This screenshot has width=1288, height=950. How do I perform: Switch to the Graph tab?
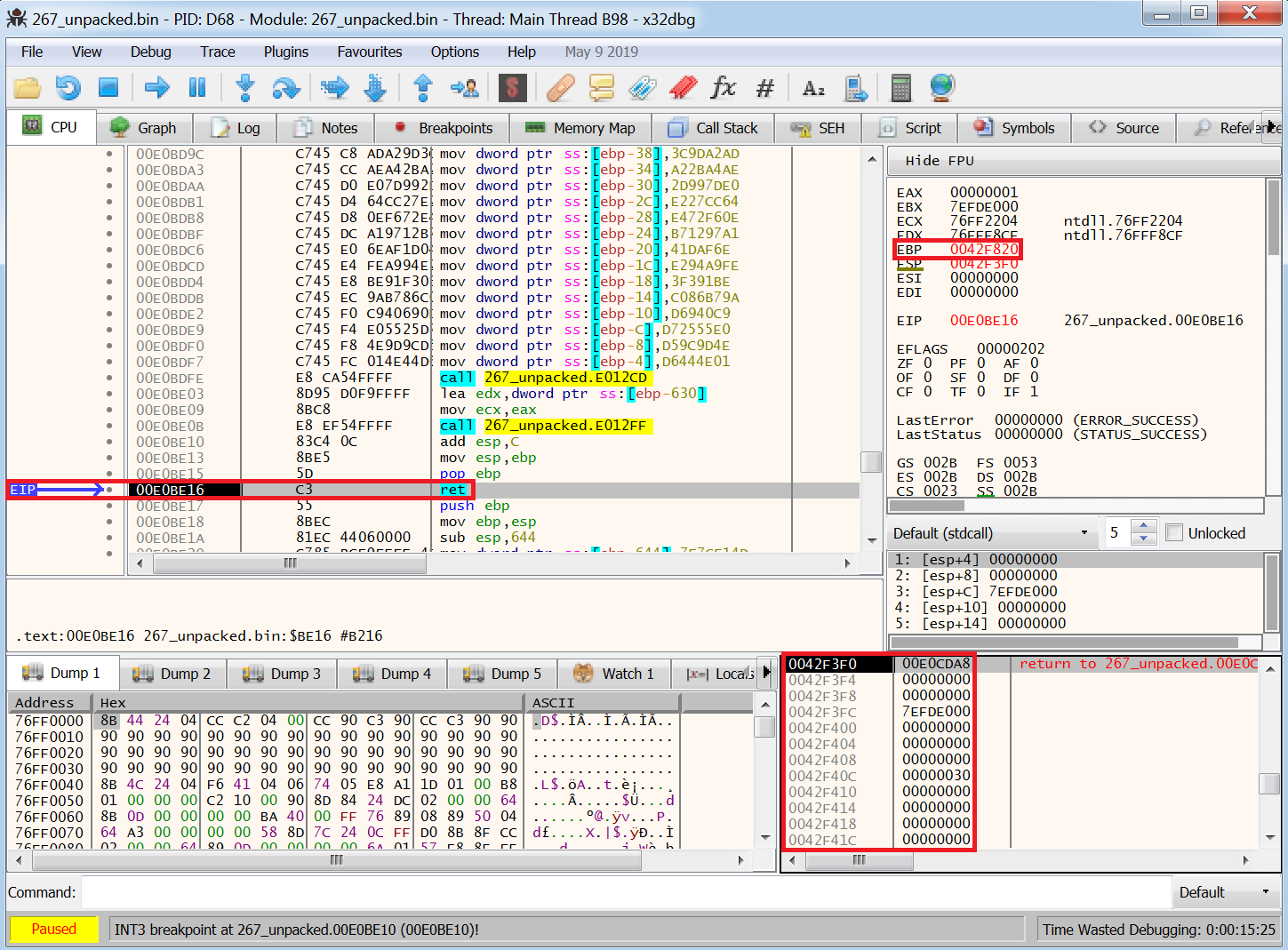(x=144, y=128)
